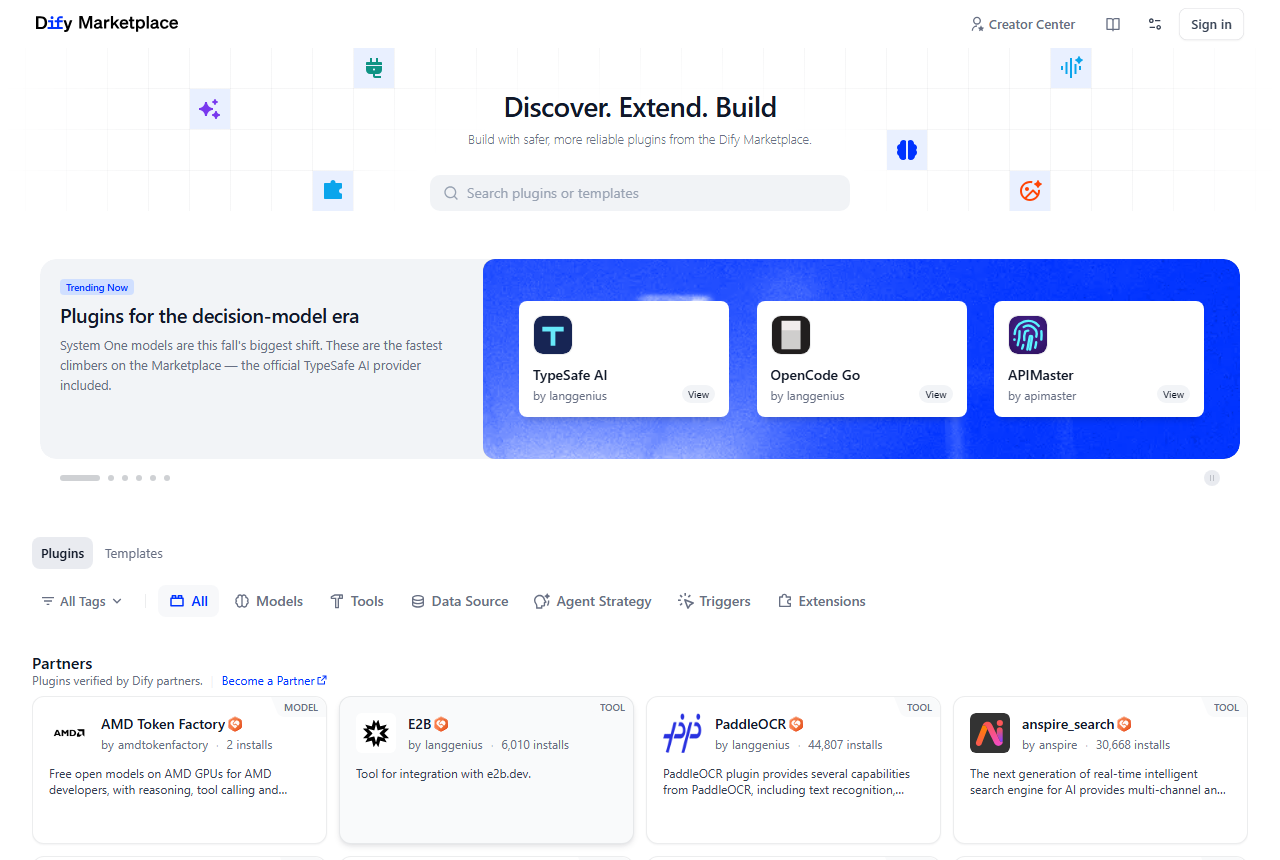Click View on TypeSafe AI card
The height and width of the screenshot is (860, 1280).
pos(698,395)
